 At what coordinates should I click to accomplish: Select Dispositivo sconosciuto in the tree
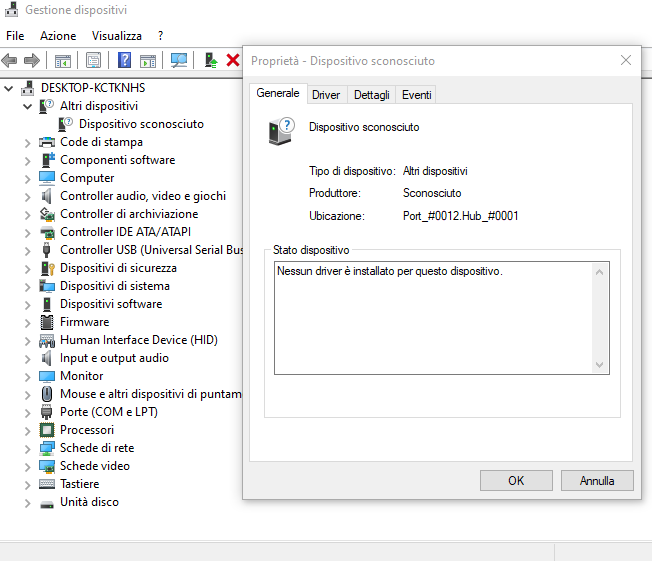coord(141,124)
